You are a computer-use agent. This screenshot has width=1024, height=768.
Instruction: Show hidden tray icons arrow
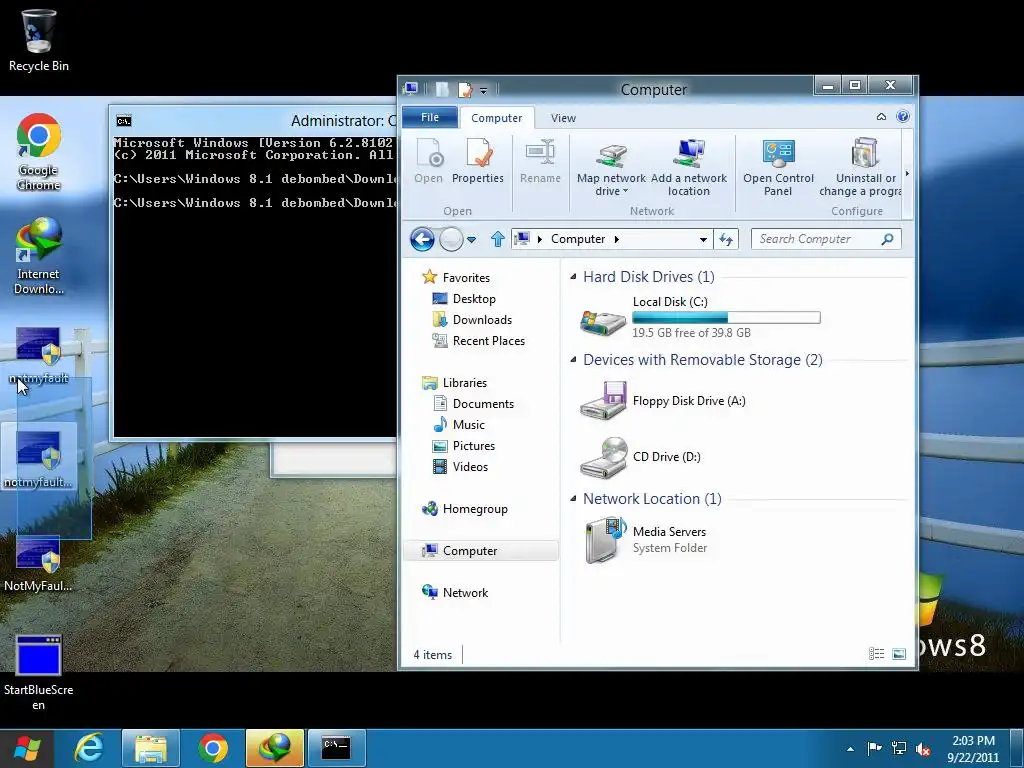pyautogui.click(x=850, y=749)
